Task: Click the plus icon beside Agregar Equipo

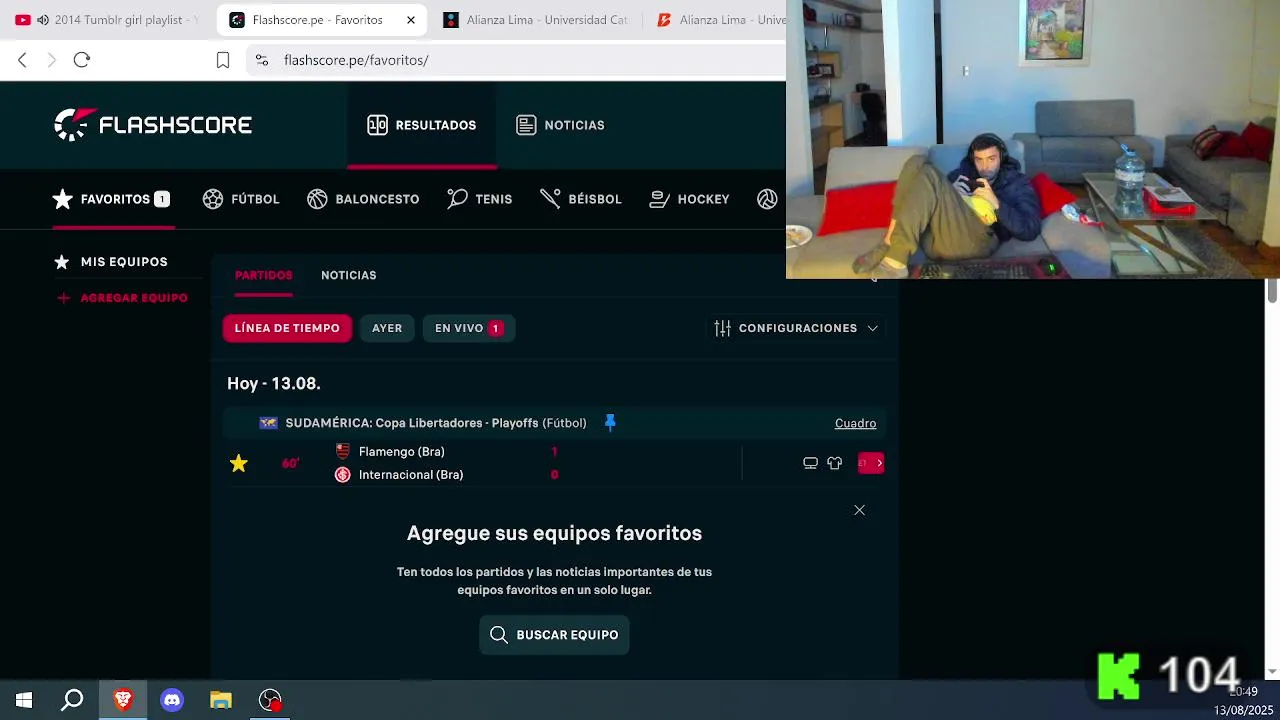Action: 63,298
